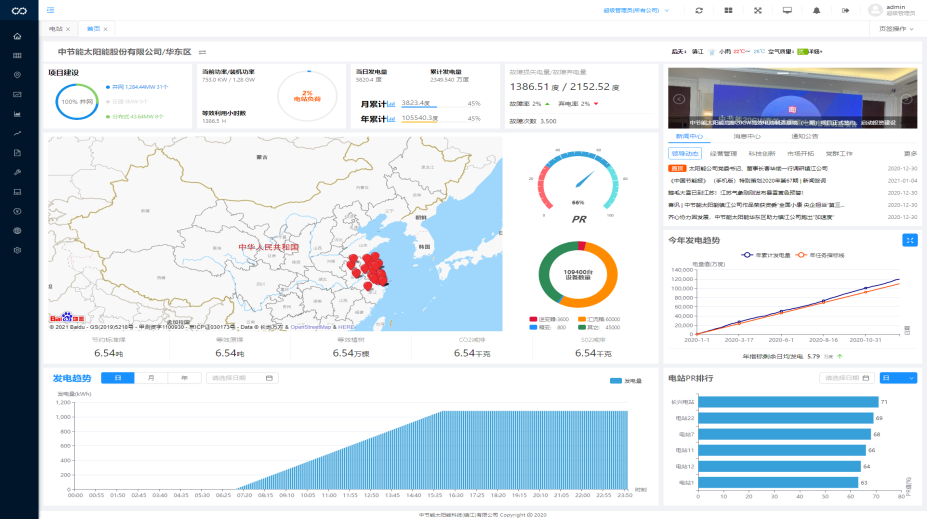Screen dimensions: 927x519
Task: Open the news item dated 2021-01-04
Action: [747, 181]
